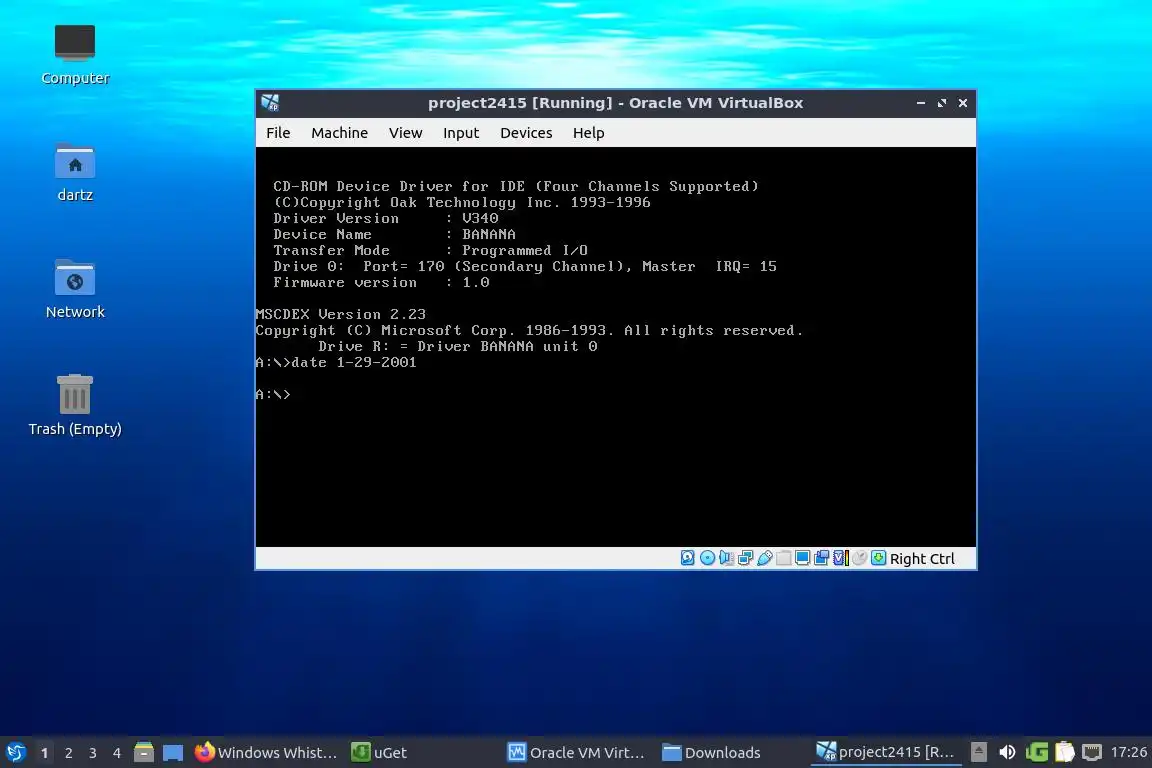Viewport: 1152px width, 768px height.
Task: Click the audio indicator in VM status bar
Action: point(726,558)
